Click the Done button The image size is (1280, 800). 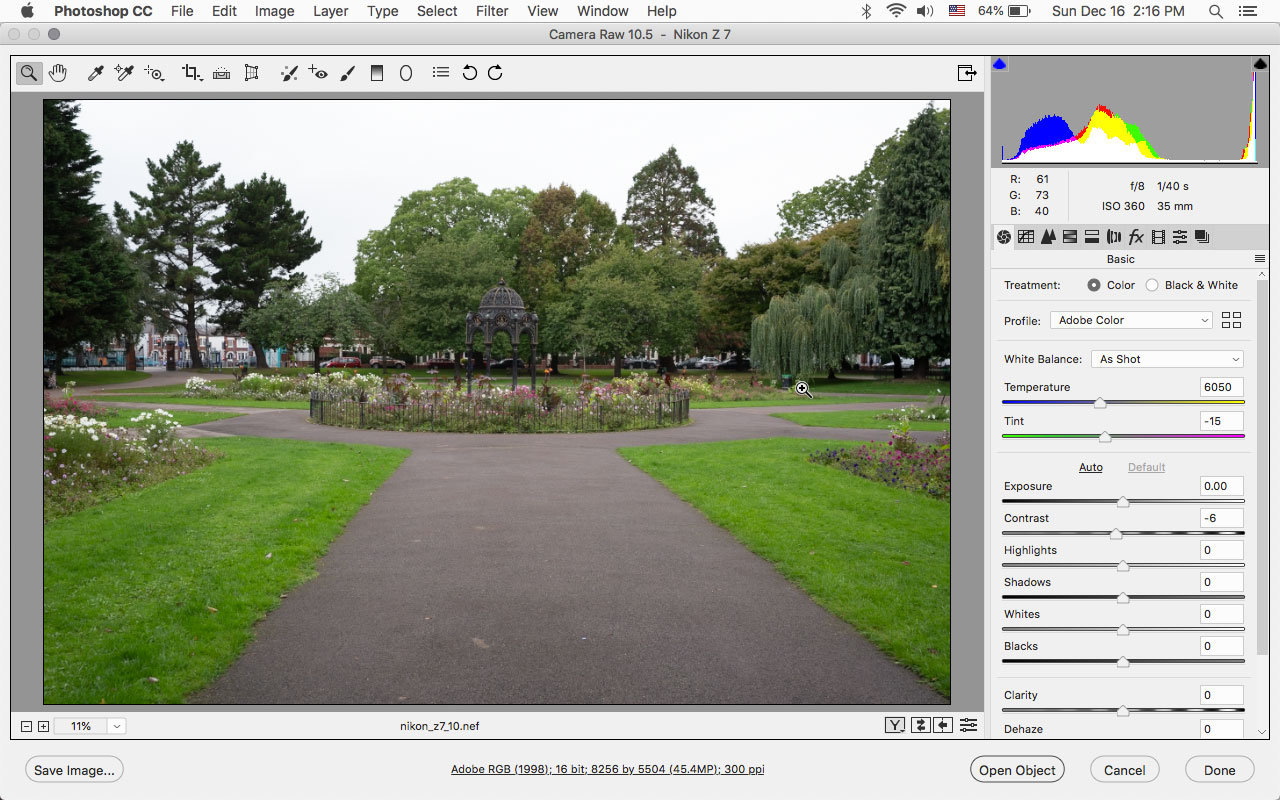(x=1220, y=770)
